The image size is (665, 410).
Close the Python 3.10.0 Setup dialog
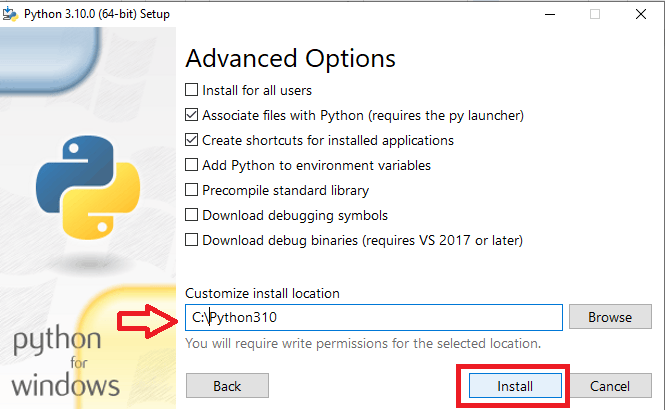[641, 14]
